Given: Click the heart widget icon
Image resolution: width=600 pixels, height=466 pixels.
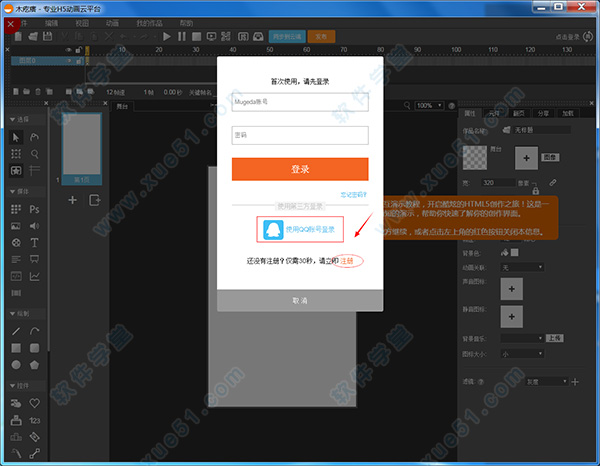Looking at the screenshot, I should tap(35, 403).
